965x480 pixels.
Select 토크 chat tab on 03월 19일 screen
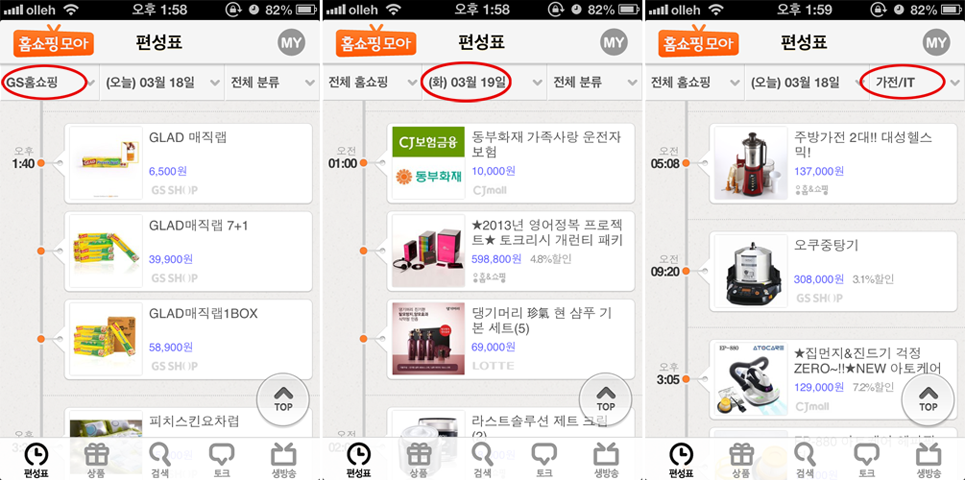click(544, 460)
